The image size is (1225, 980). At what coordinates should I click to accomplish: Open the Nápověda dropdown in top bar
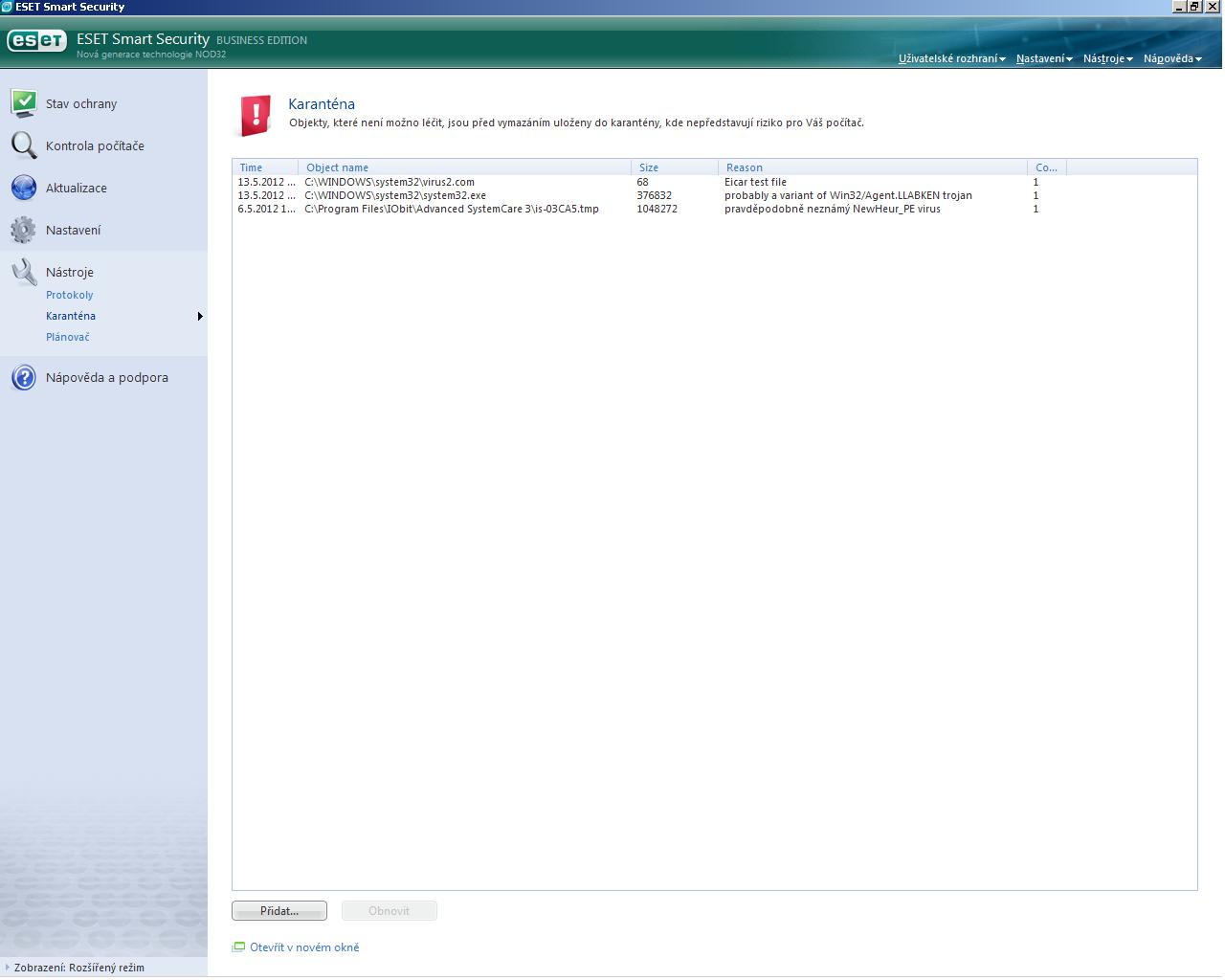point(1171,58)
